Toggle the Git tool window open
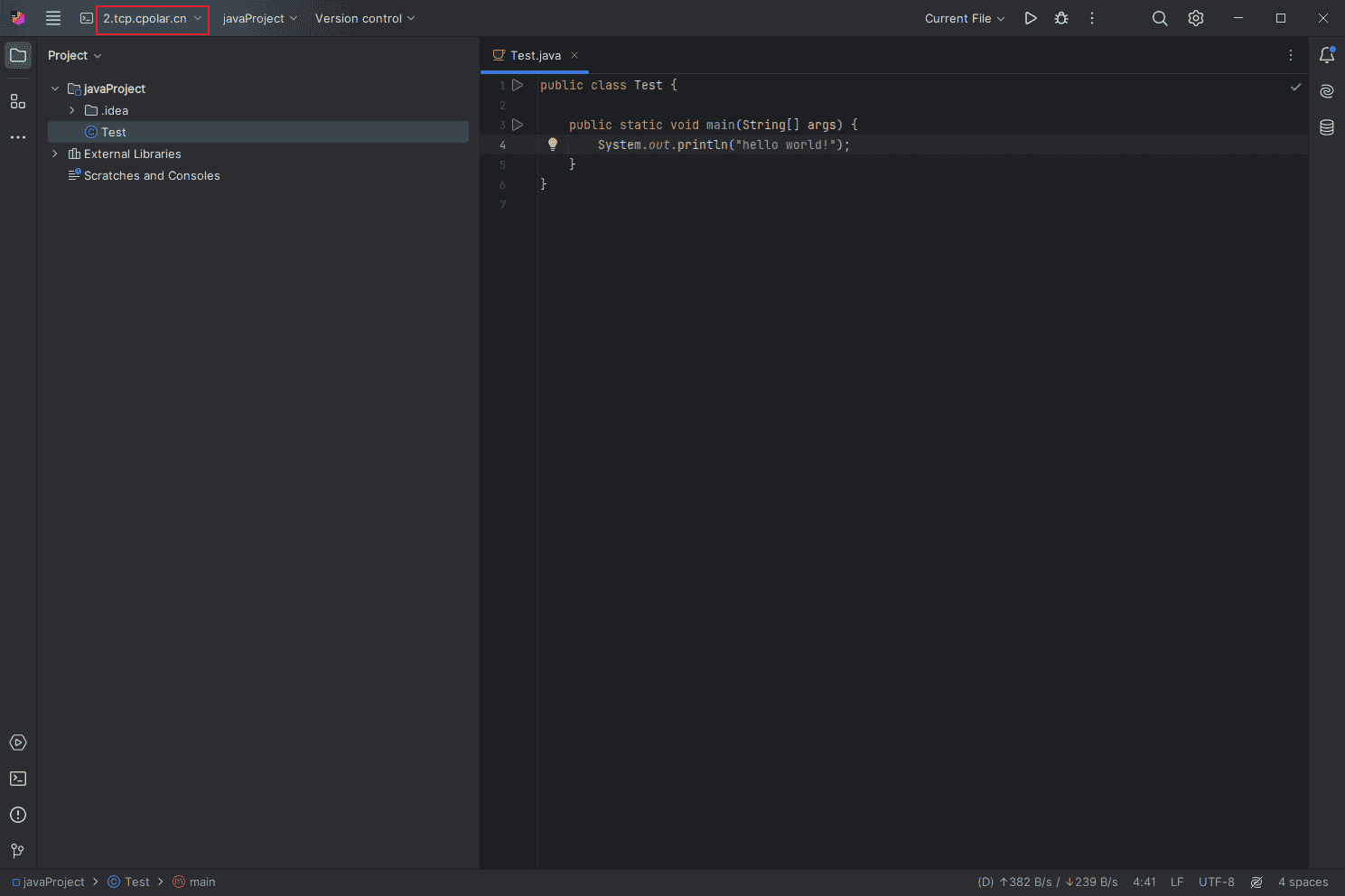Image resolution: width=1345 pixels, height=896 pixels. pyautogui.click(x=18, y=850)
